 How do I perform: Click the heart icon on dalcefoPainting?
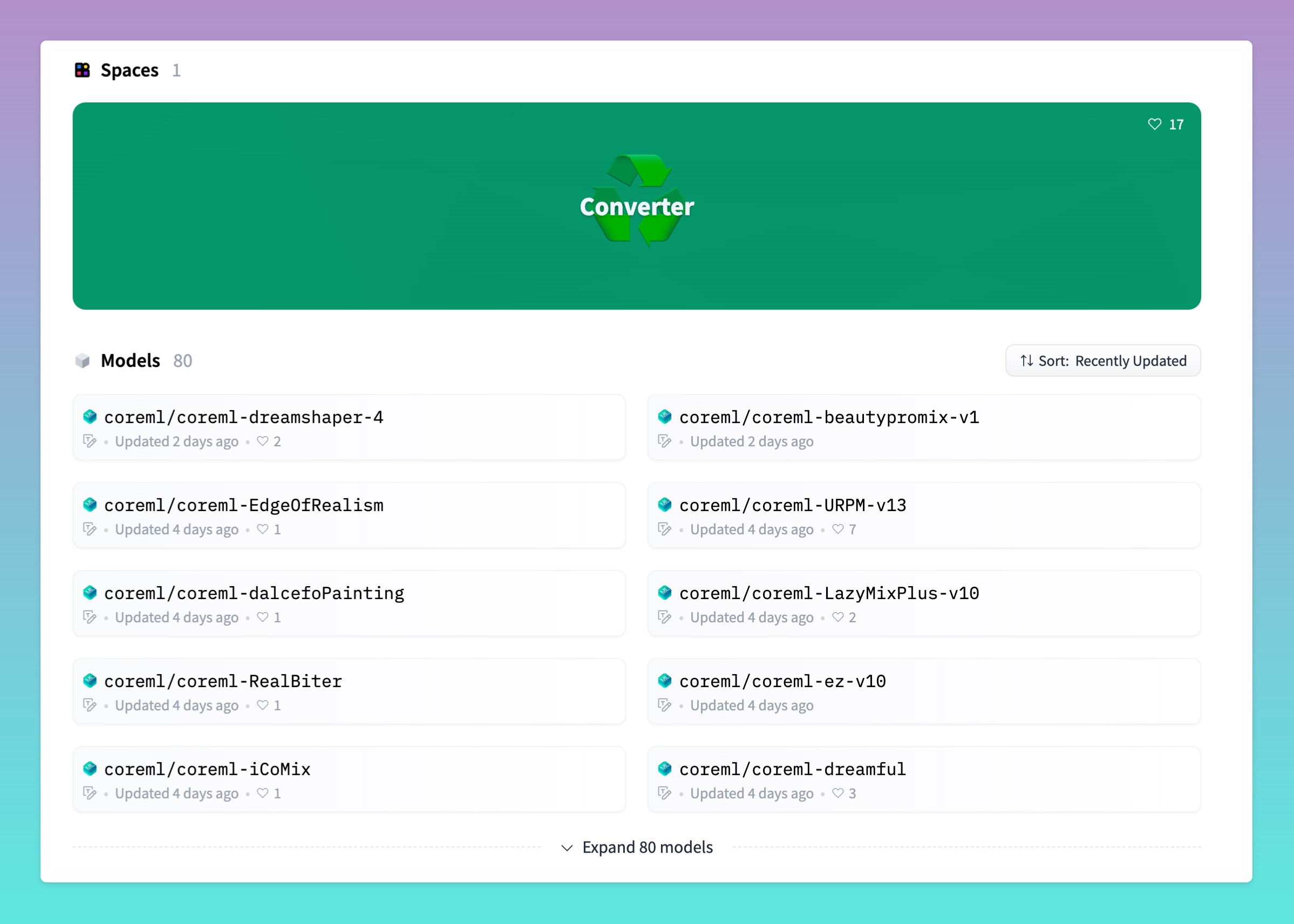click(x=262, y=617)
